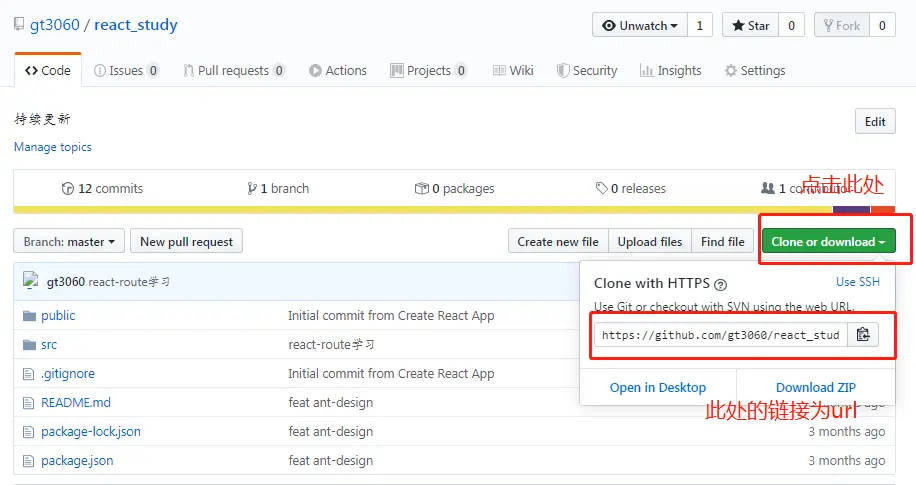Star the repository
916x485 pixels.
(x=750, y=25)
